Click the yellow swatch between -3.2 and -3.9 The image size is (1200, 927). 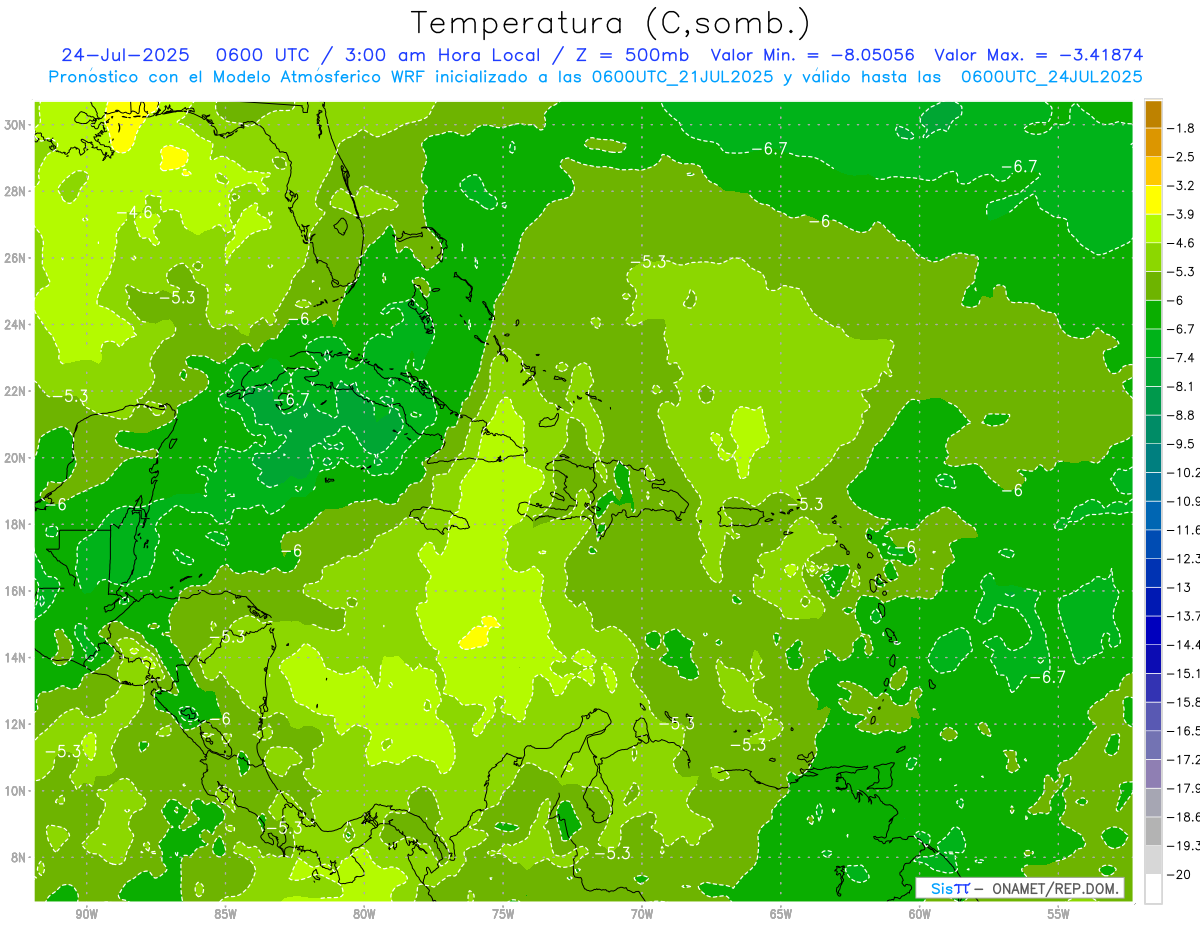(x=1153, y=200)
